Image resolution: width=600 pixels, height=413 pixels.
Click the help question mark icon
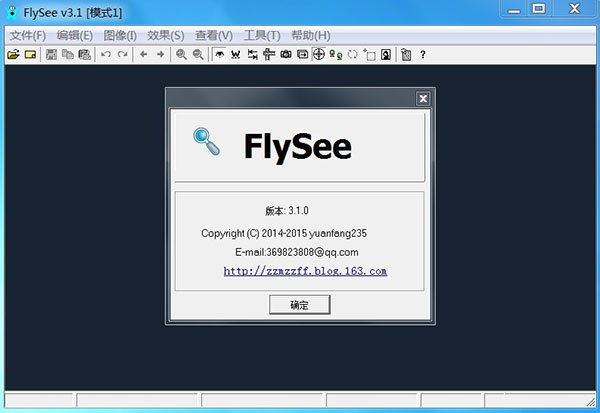pos(423,55)
